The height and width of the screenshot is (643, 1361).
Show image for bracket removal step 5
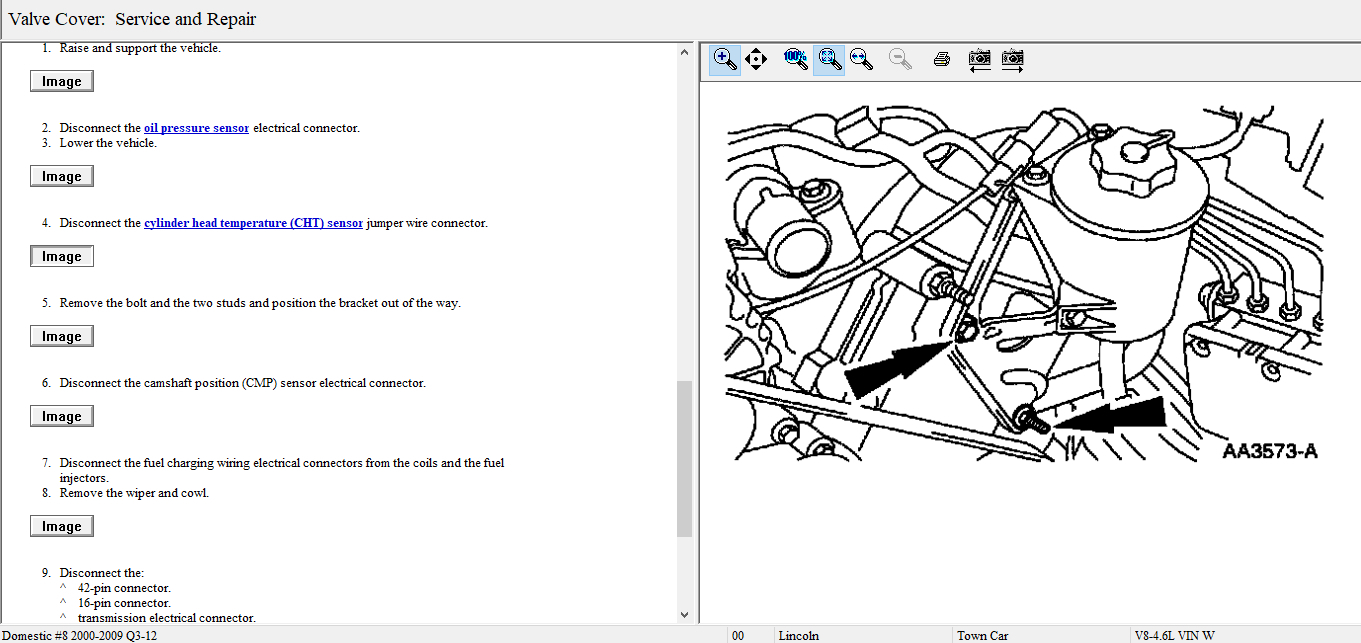tap(62, 337)
